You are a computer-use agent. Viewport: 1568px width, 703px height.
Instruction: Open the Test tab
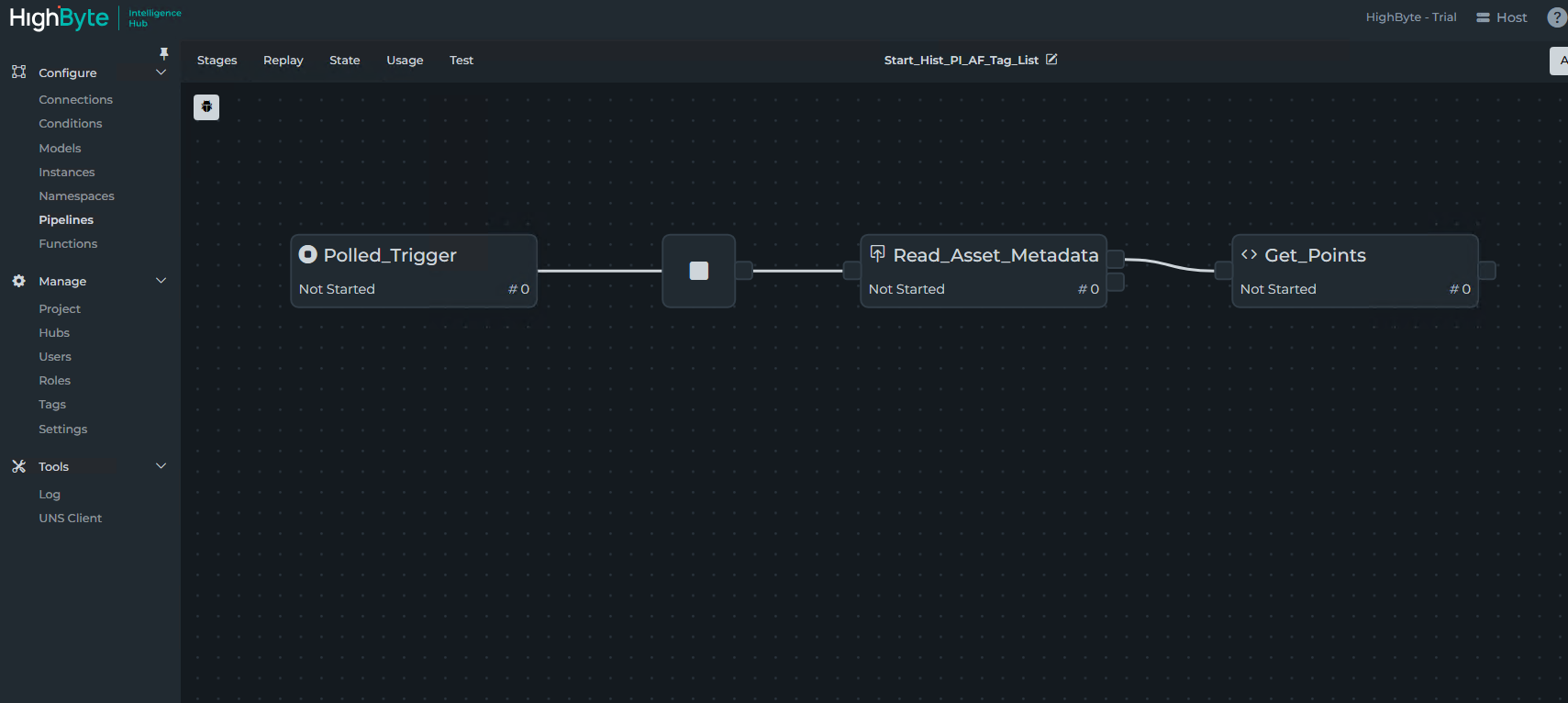coord(462,61)
